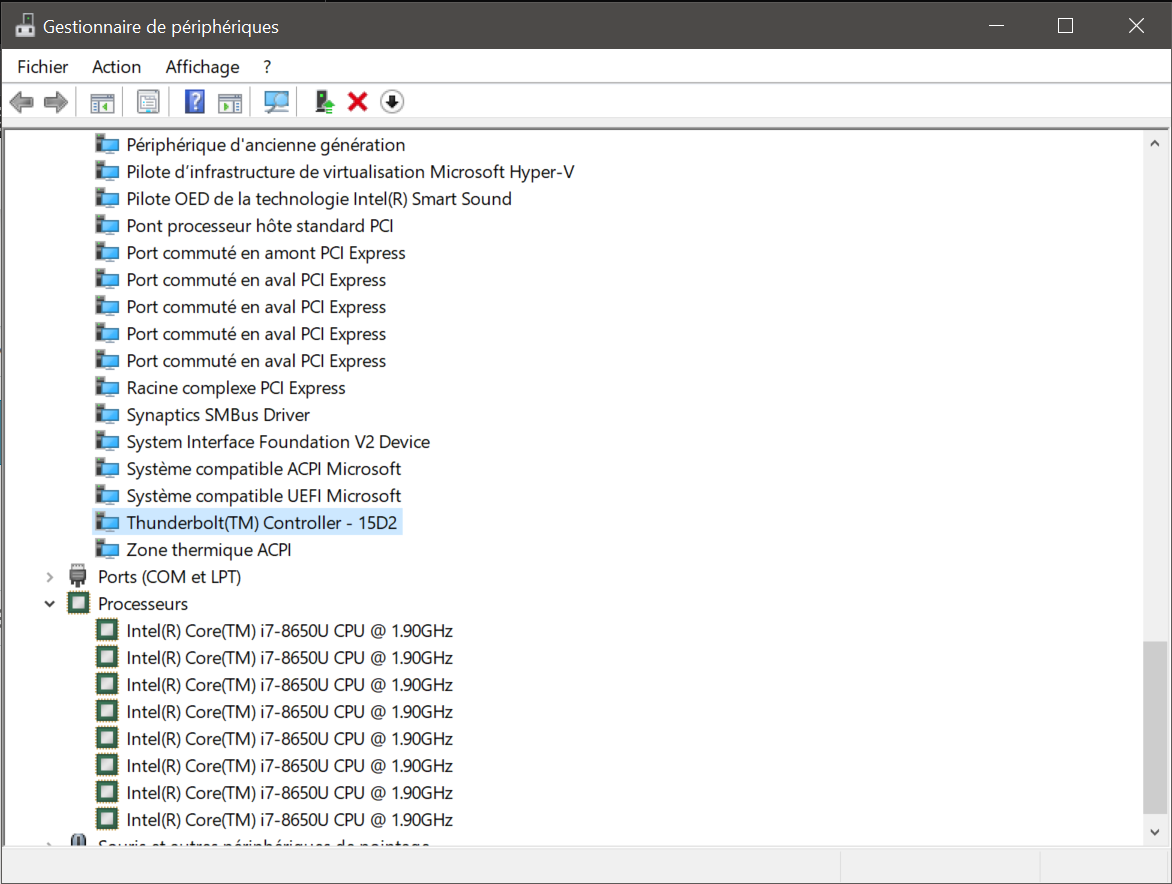Open the Fichier menu
This screenshot has width=1172, height=884.
point(43,67)
